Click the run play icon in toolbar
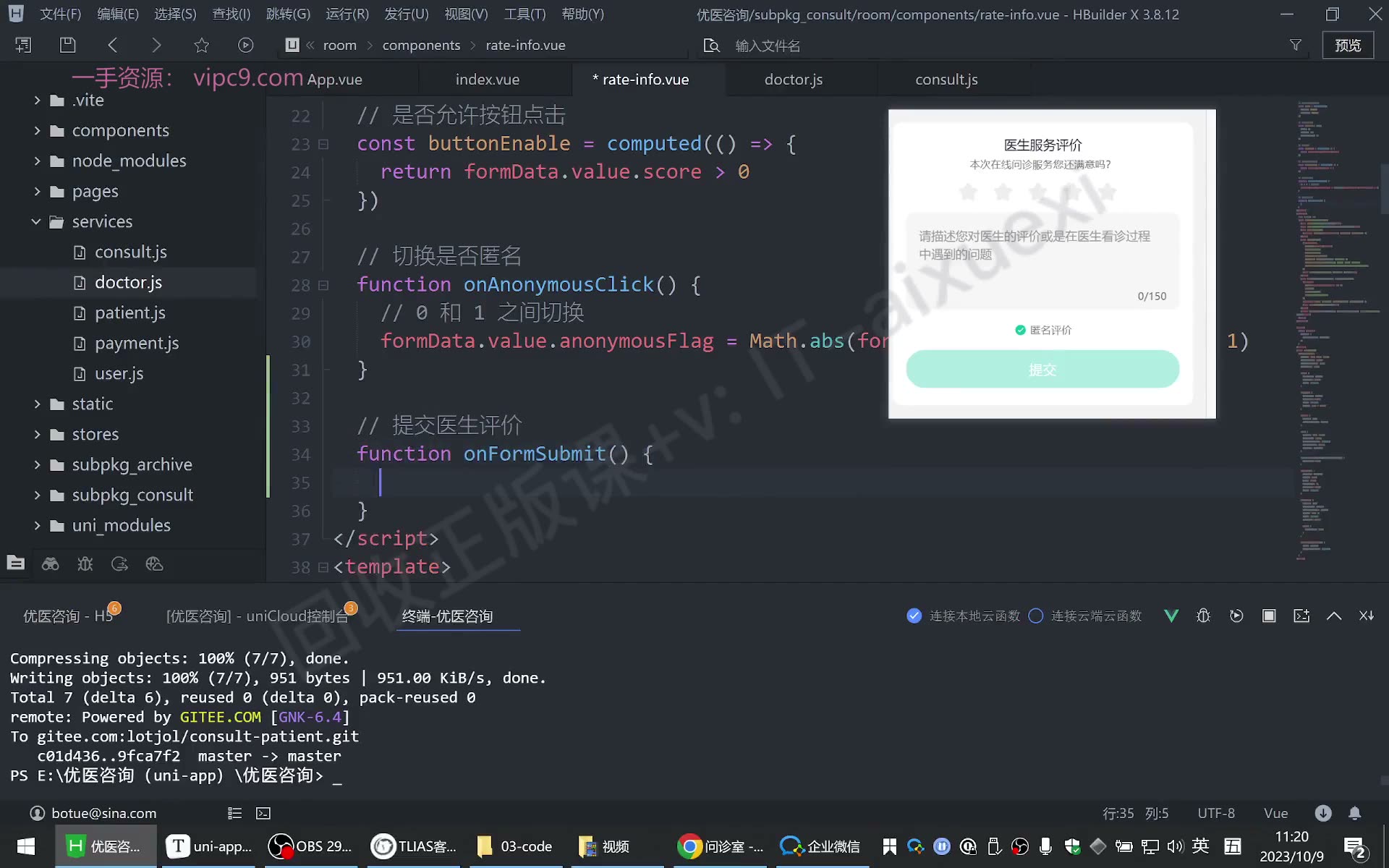This screenshot has height=868, width=1389. 246,45
